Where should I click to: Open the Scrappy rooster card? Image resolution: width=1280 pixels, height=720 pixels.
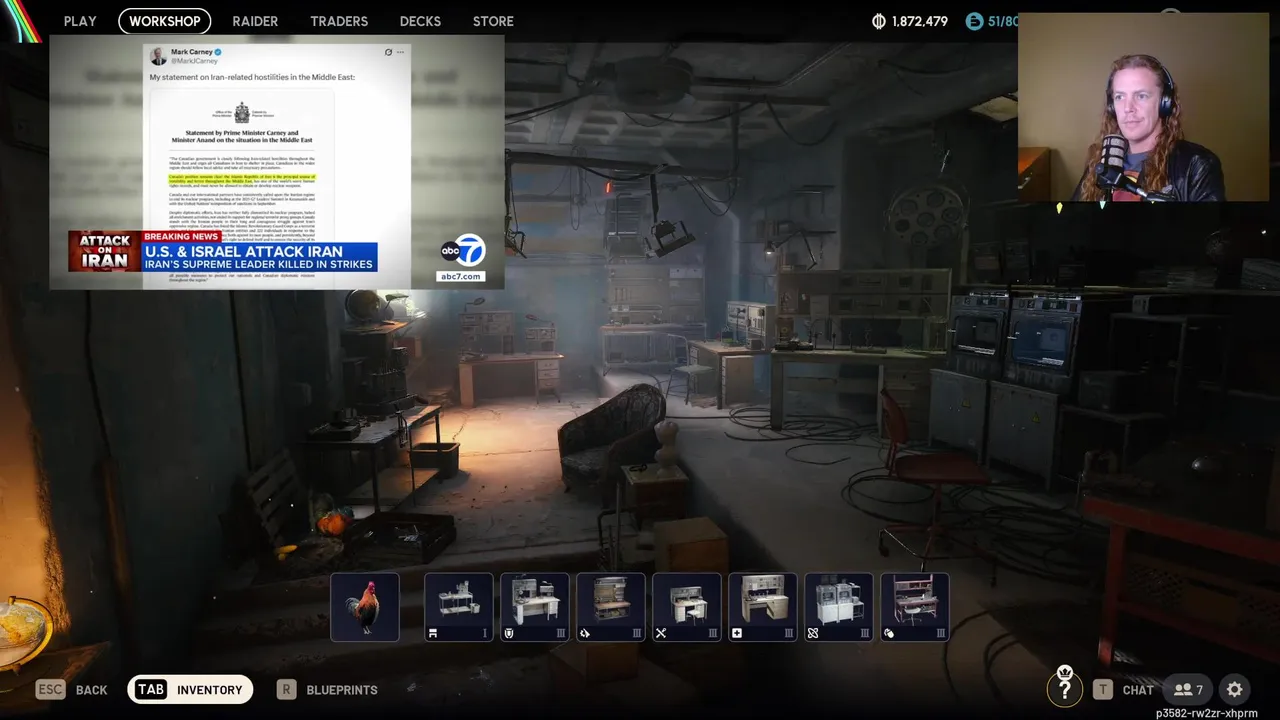pos(365,607)
